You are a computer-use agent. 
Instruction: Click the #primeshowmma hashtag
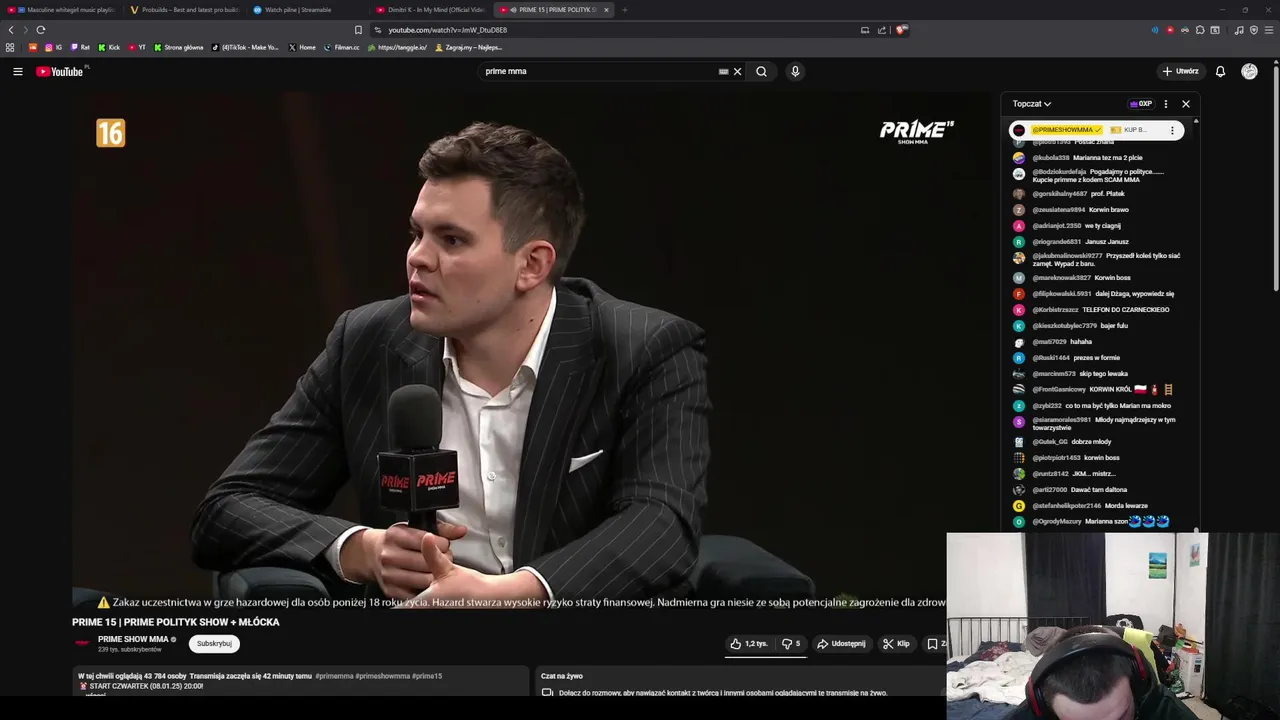382,676
